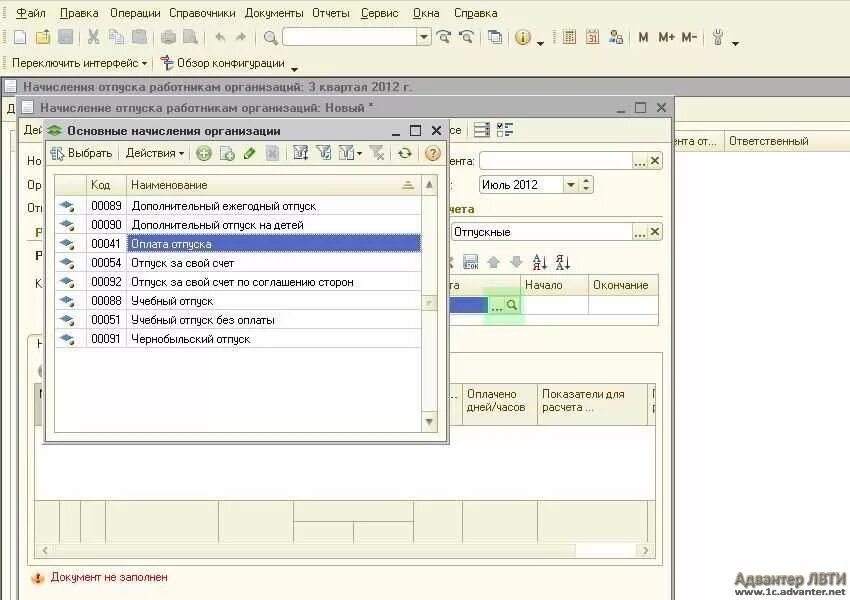This screenshot has height=600, width=850.
Task: Sort list by Код column header
Action: pos(106,185)
